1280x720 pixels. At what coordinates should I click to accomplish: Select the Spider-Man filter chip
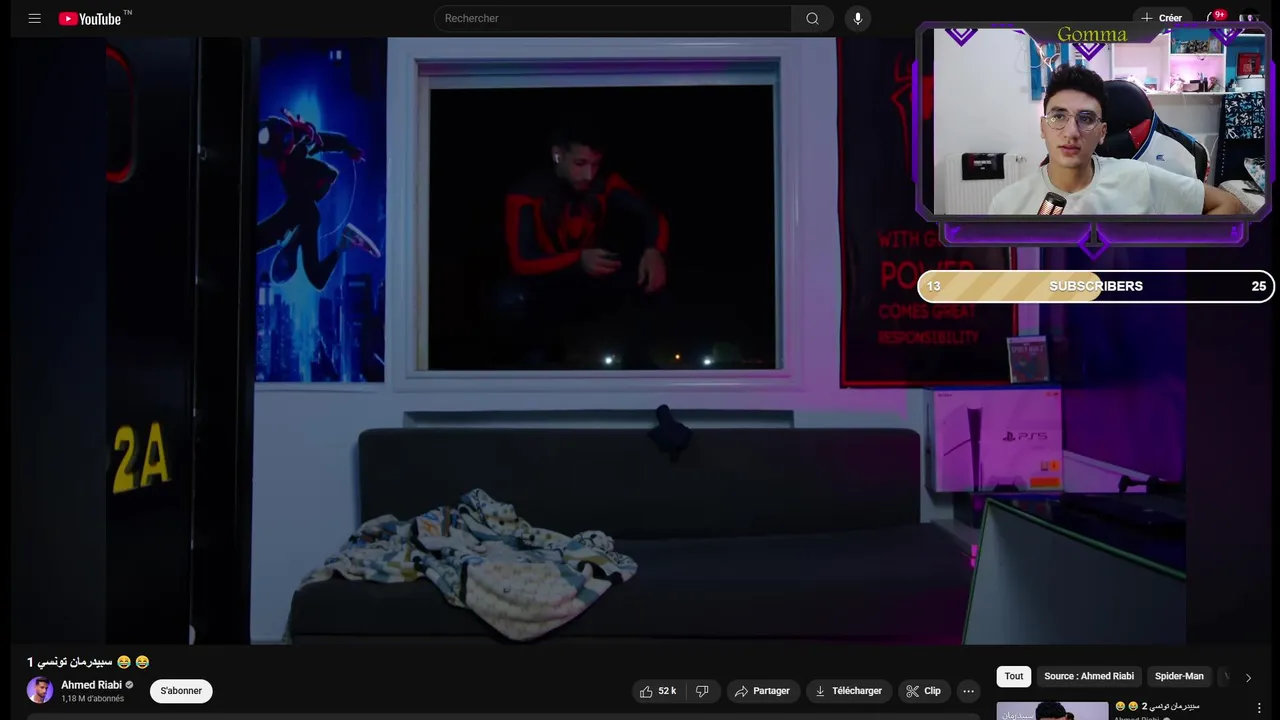1179,676
